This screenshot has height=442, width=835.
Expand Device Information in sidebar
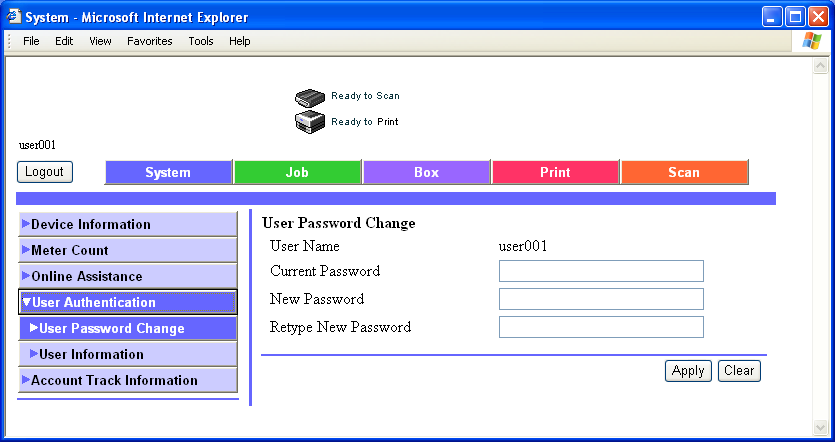tap(128, 224)
